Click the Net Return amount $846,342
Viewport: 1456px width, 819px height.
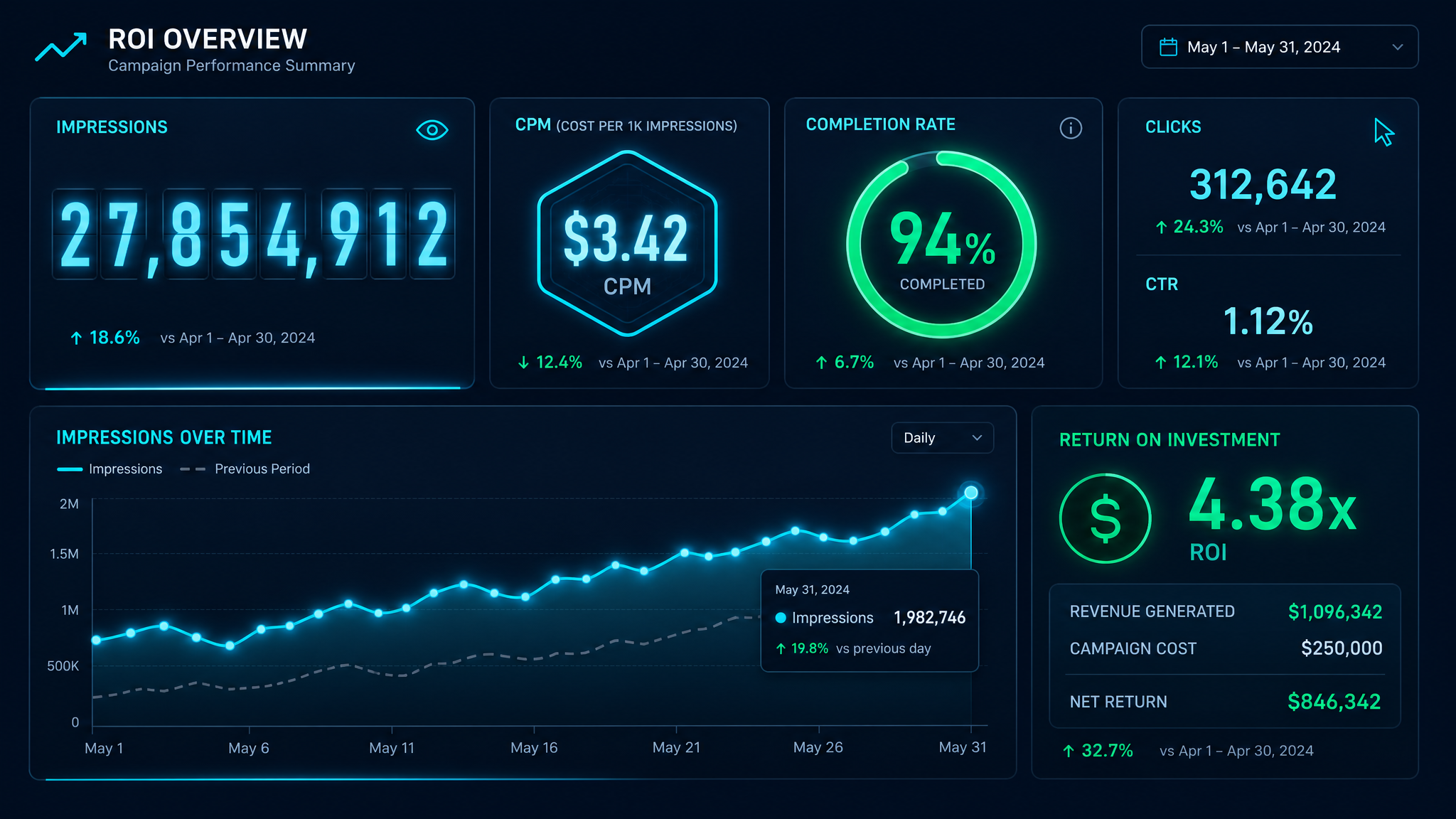1334,702
